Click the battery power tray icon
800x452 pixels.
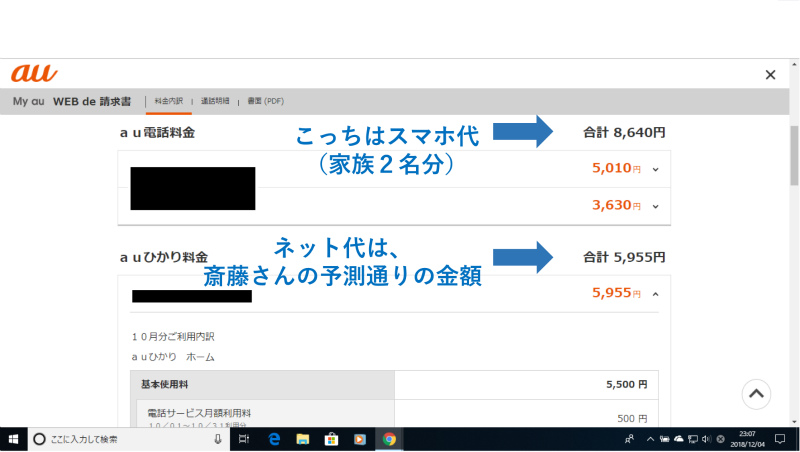point(664,439)
